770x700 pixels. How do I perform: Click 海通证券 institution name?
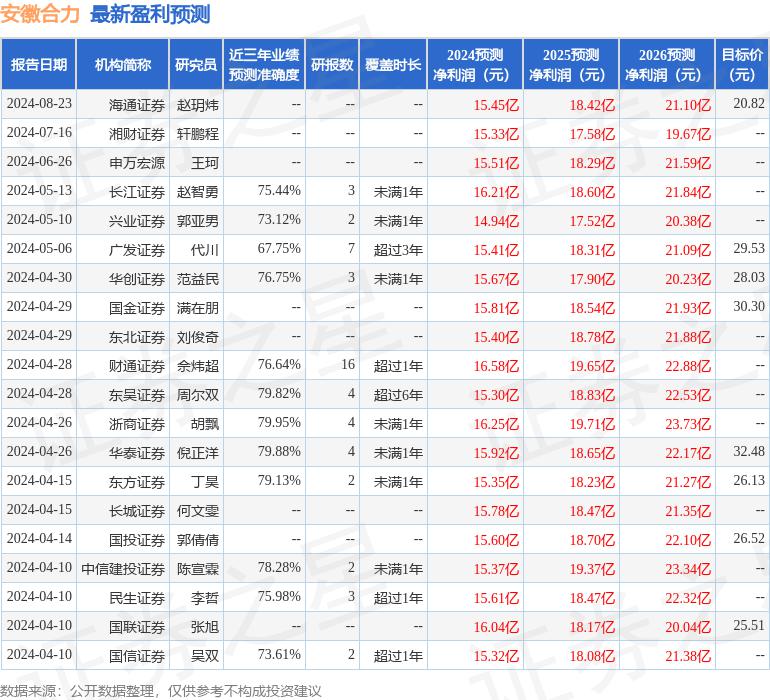[x=137, y=105]
